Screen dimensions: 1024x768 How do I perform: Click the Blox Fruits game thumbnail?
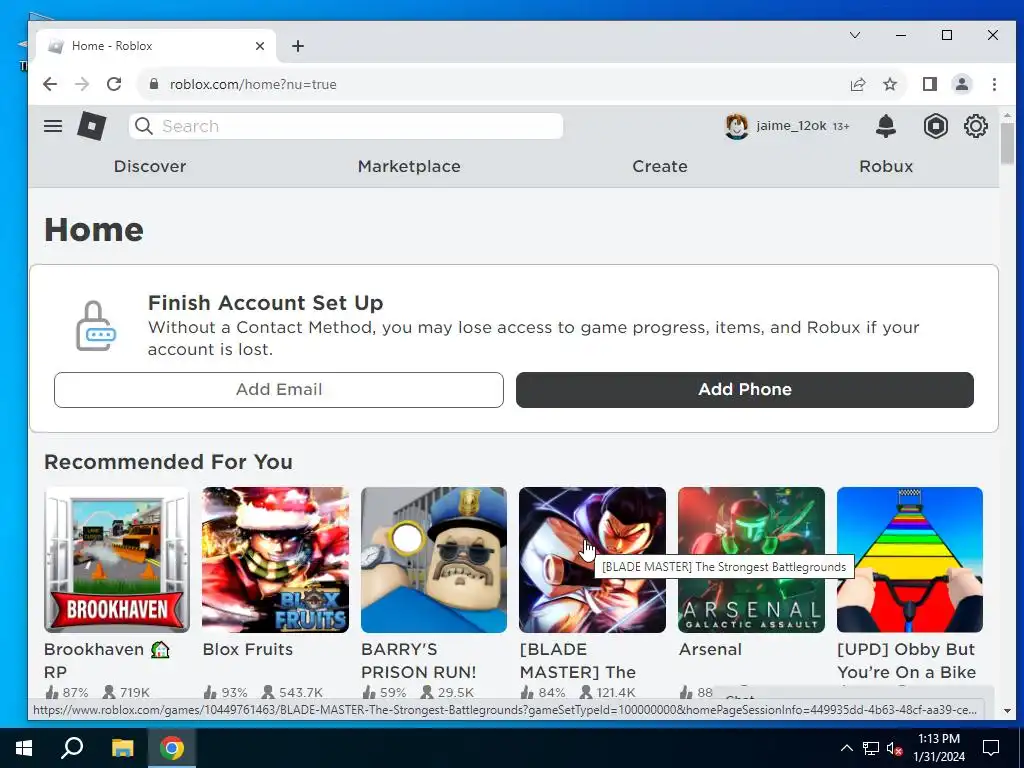coord(275,560)
